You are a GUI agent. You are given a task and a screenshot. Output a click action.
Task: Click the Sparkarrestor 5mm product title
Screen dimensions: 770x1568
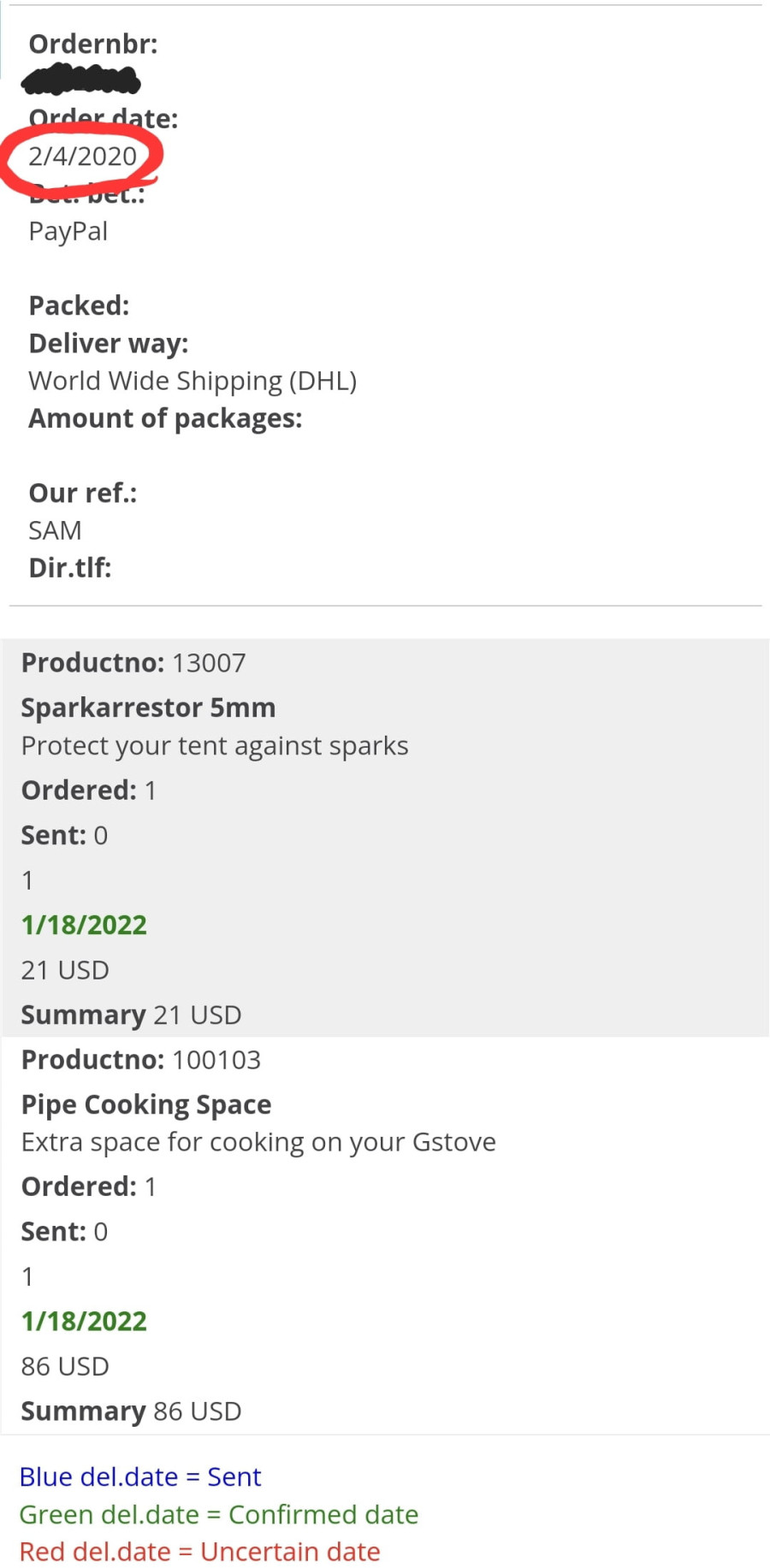[148, 708]
